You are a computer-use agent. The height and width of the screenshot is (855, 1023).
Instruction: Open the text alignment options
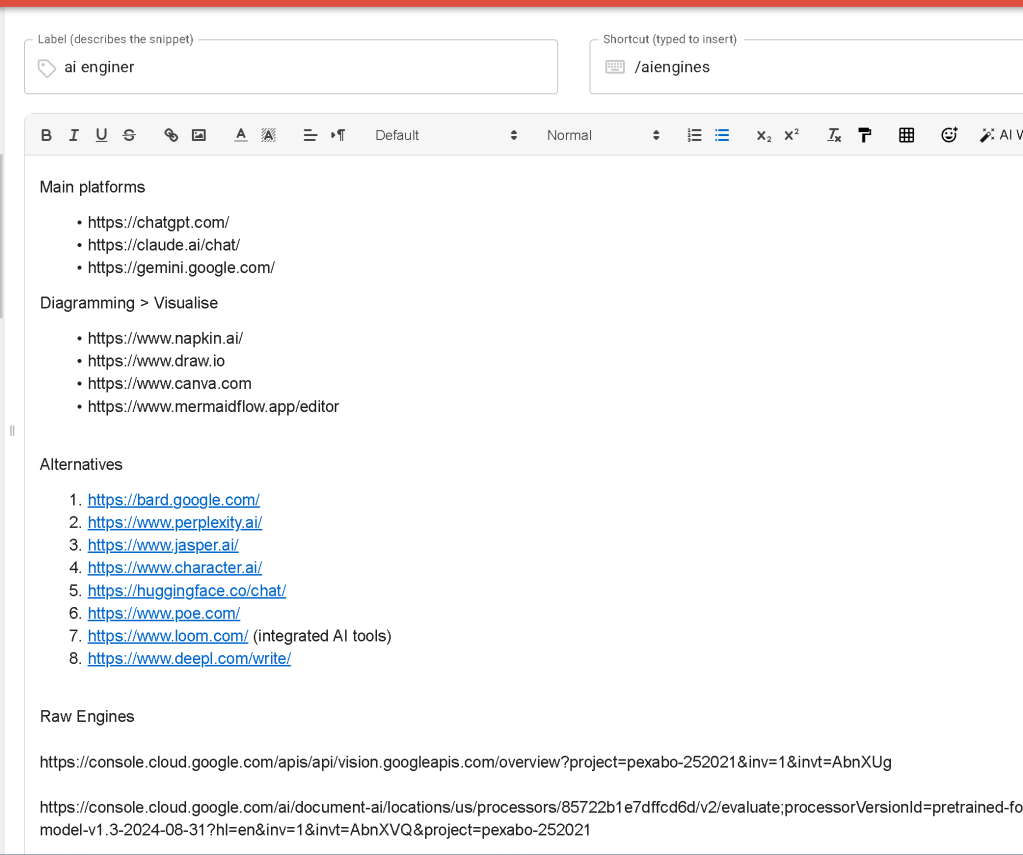coord(311,135)
